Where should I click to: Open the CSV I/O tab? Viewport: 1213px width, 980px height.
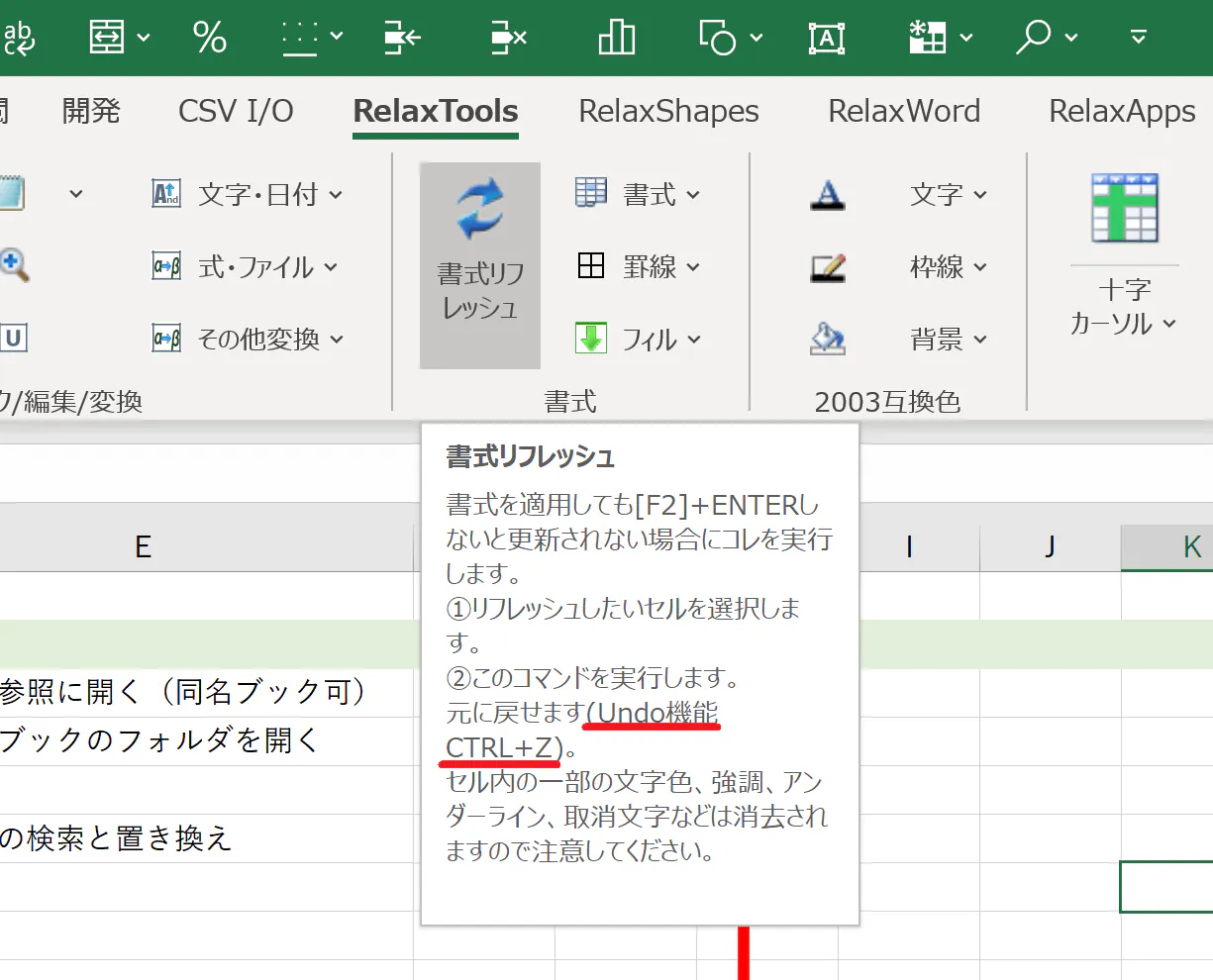236,111
